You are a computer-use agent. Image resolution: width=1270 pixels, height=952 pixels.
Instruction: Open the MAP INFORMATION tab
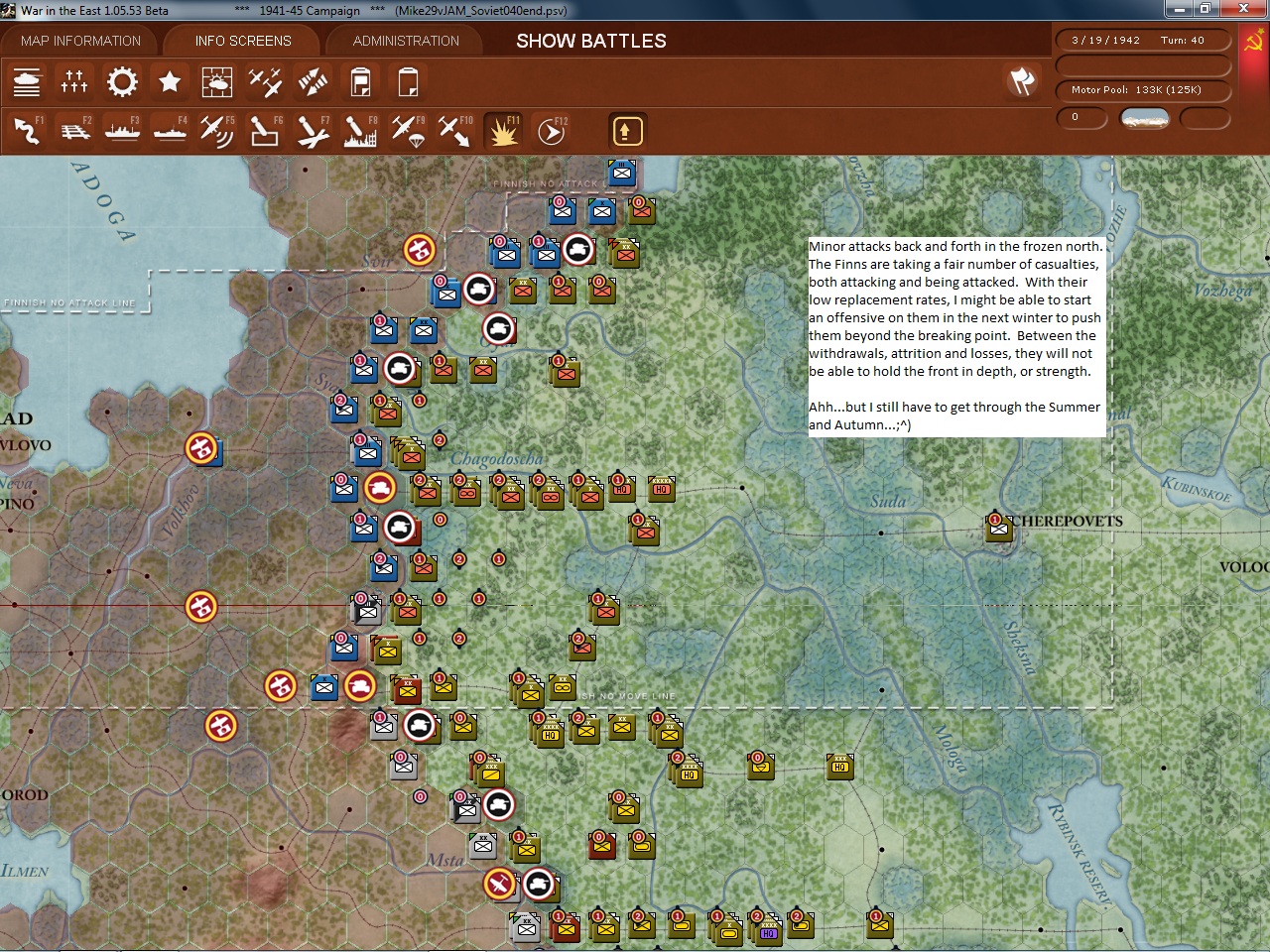[x=81, y=41]
